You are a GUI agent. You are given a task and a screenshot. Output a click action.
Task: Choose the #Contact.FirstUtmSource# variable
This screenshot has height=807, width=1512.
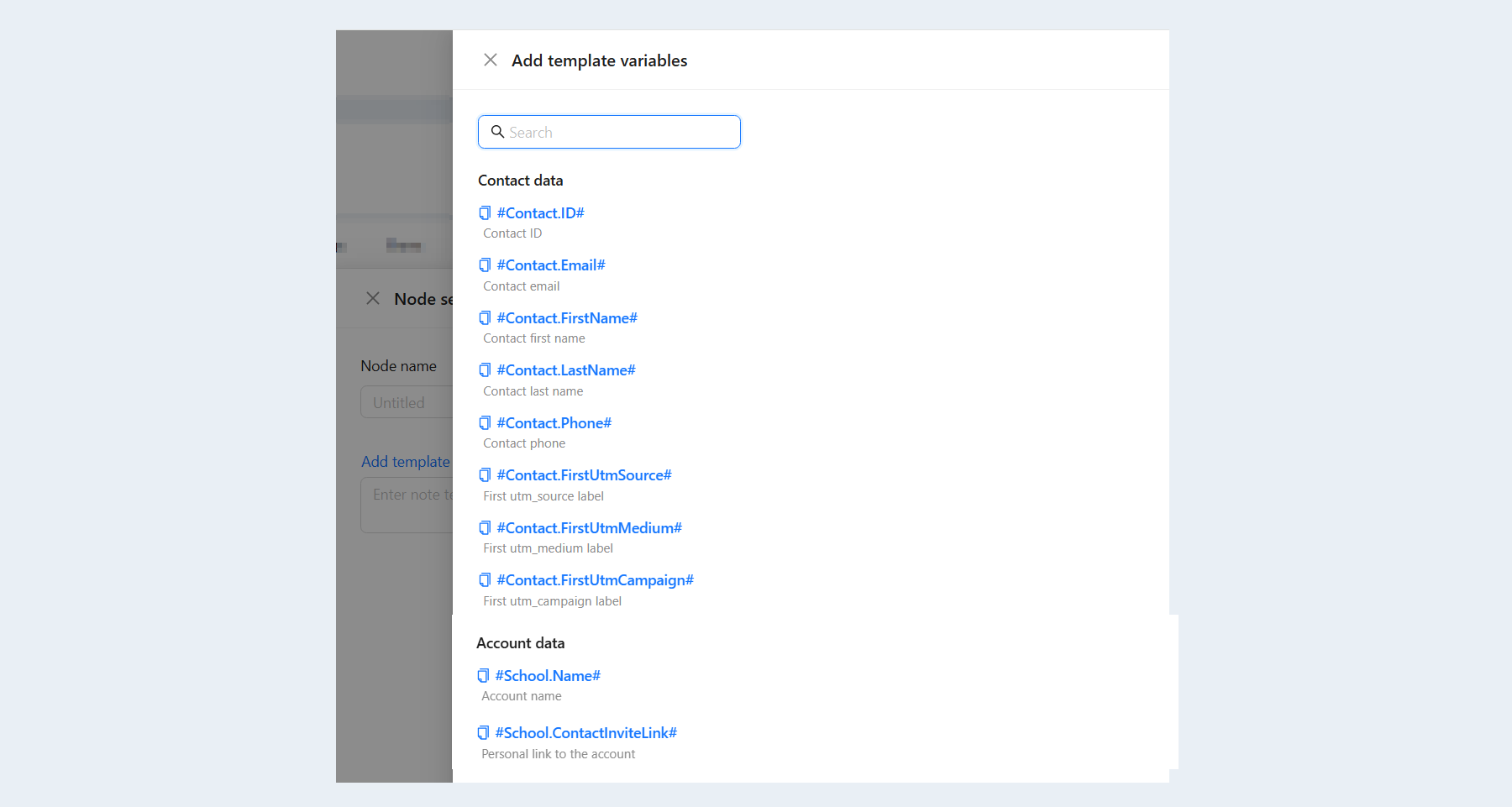coord(584,475)
